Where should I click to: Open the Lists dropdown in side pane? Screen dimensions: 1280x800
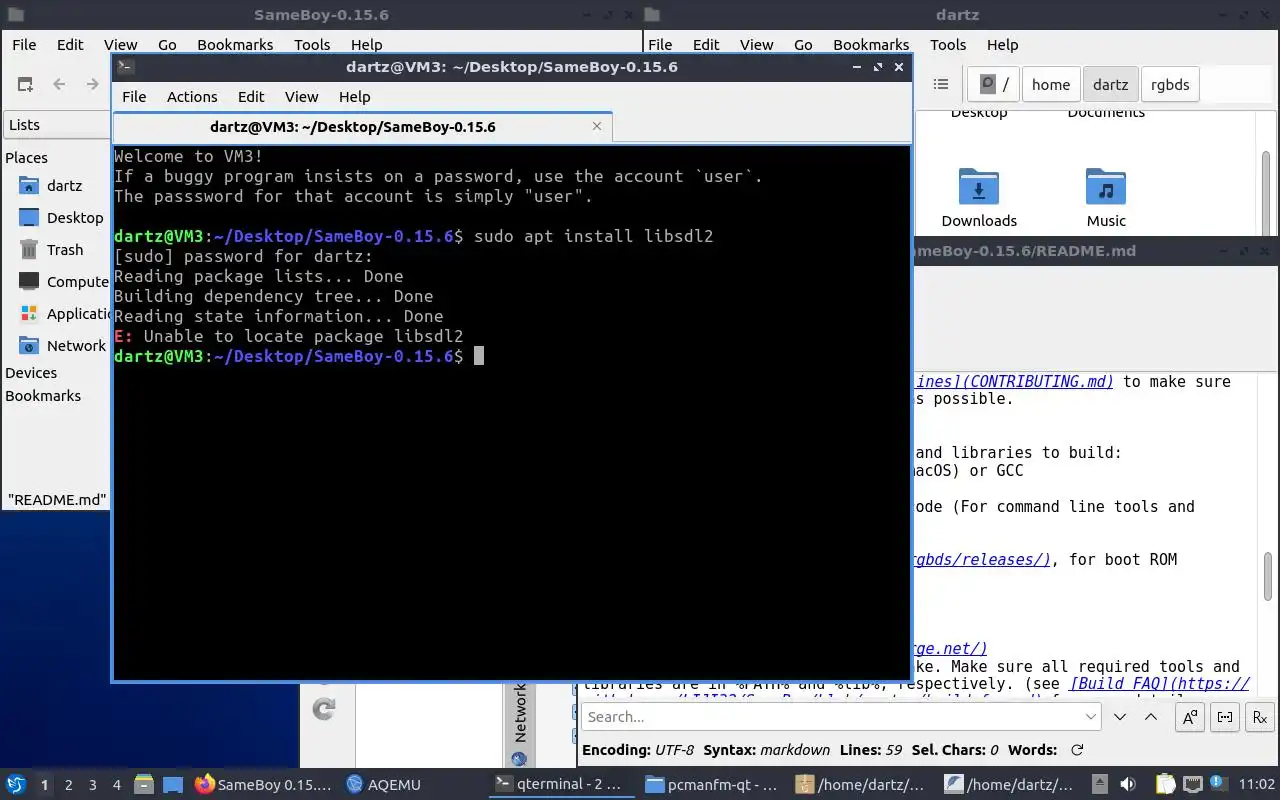click(x=58, y=125)
